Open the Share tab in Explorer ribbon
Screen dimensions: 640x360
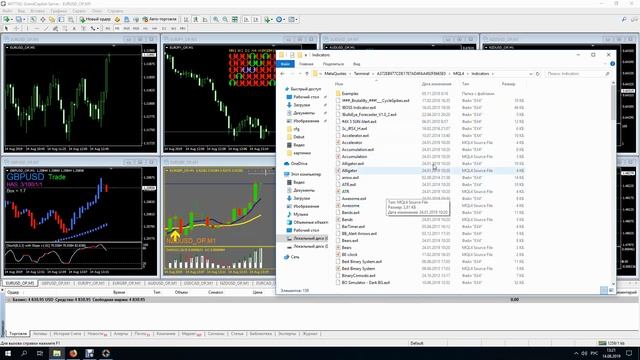point(333,64)
